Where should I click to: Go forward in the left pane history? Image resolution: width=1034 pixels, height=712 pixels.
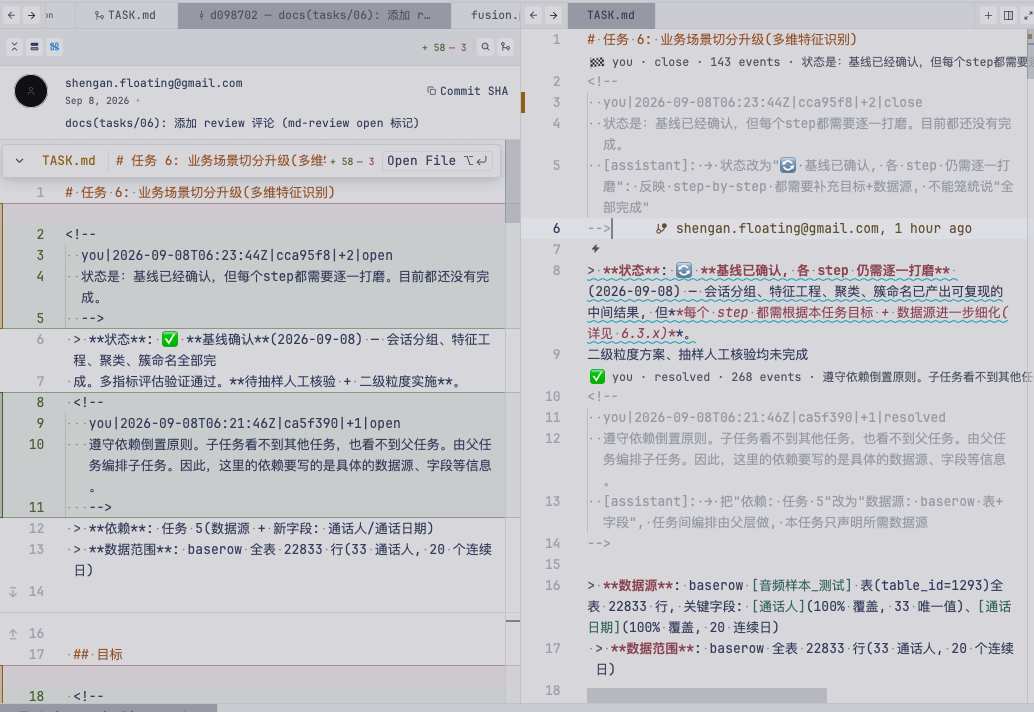[x=31, y=15]
